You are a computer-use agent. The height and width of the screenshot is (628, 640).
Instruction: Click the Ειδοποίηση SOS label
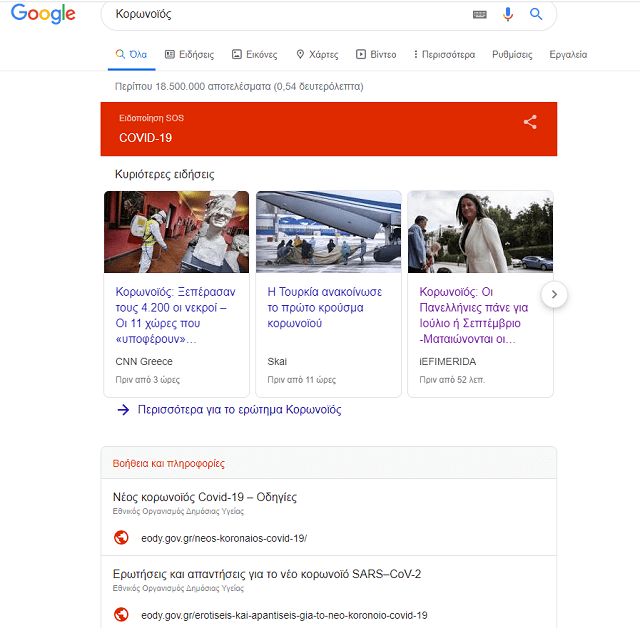(151, 118)
